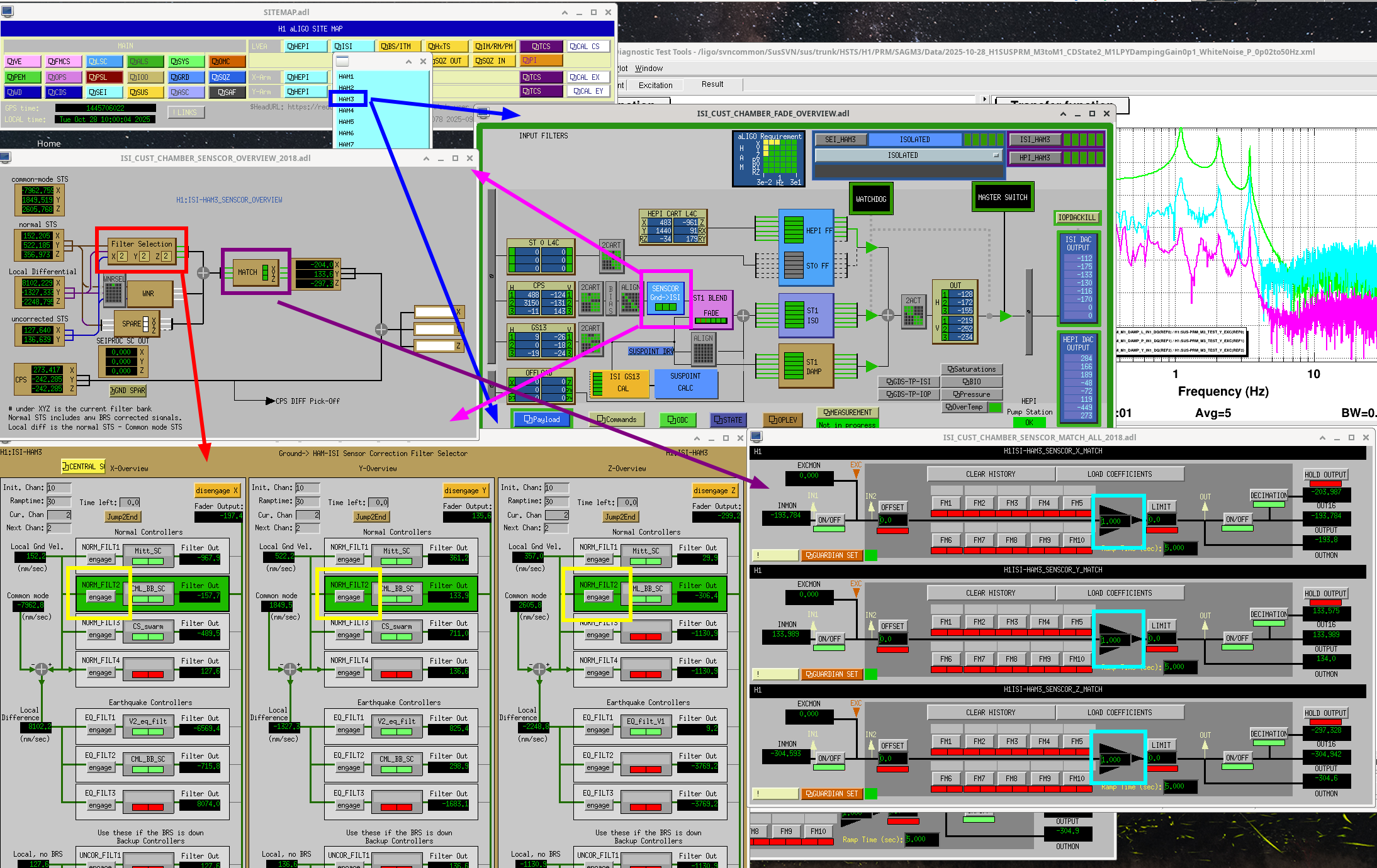Click X-Overview Ramptime input field

point(58,501)
